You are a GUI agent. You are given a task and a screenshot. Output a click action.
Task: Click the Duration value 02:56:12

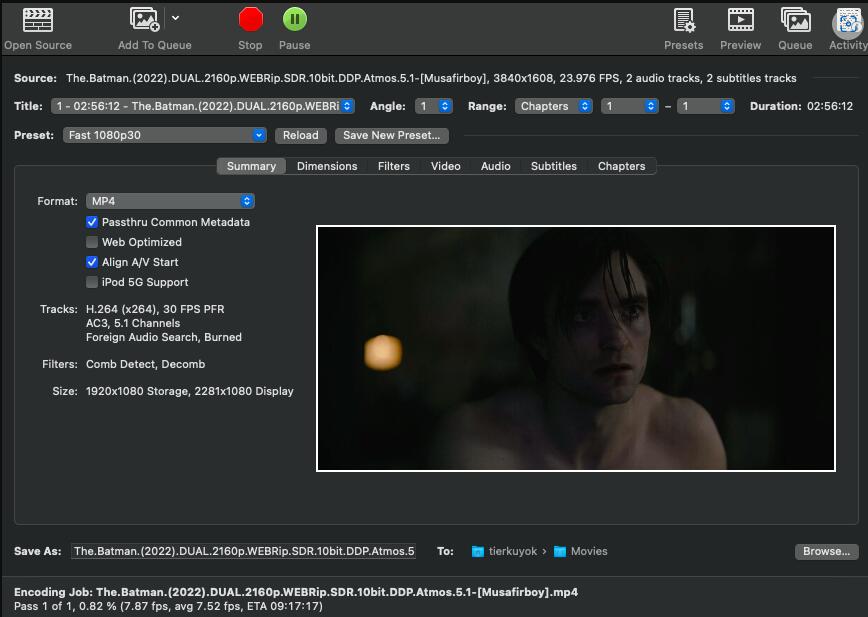coord(830,106)
